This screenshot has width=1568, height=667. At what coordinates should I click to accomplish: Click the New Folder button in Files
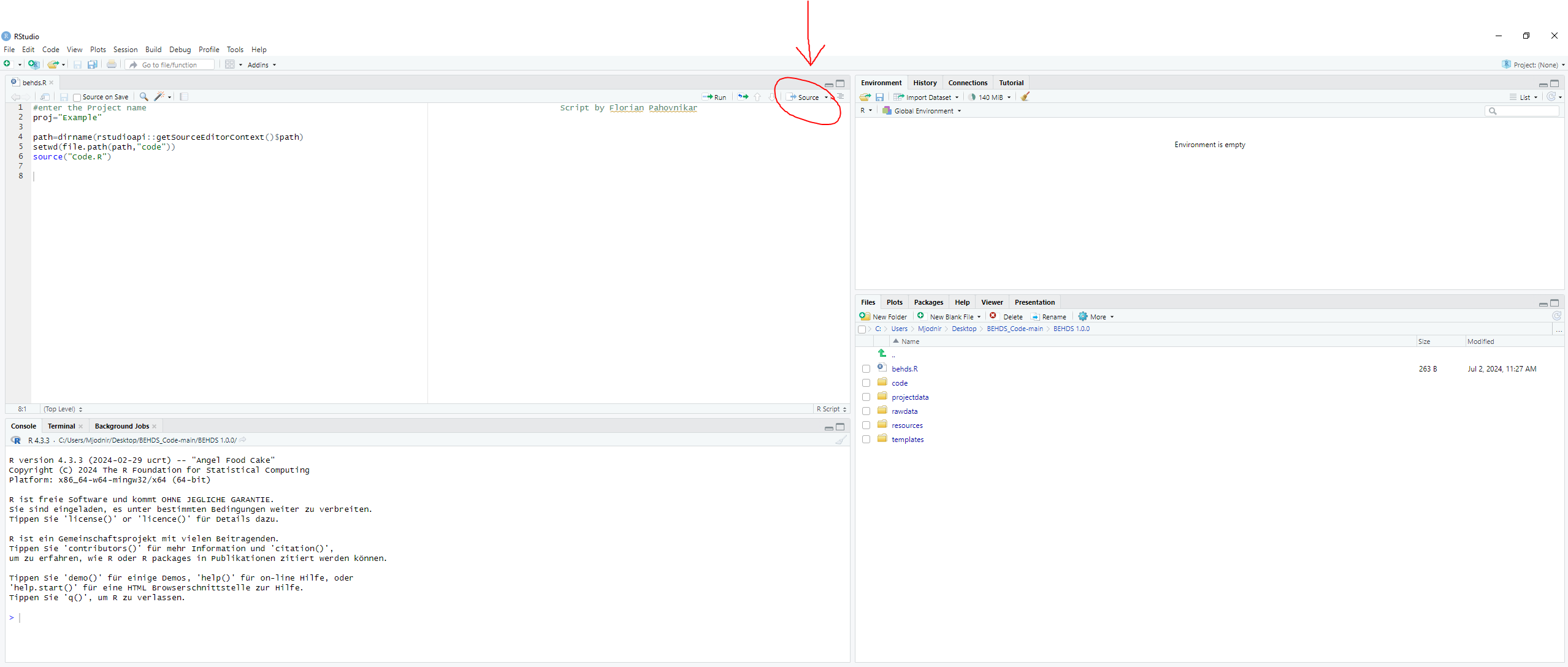(884, 317)
